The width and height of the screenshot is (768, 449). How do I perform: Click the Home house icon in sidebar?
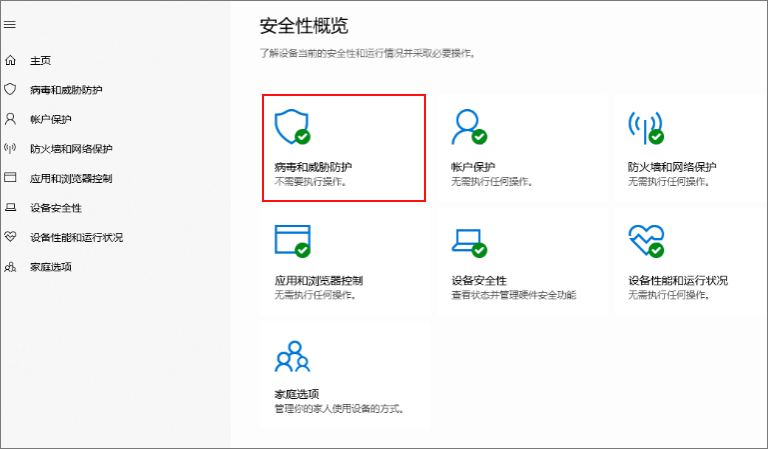(x=10, y=60)
